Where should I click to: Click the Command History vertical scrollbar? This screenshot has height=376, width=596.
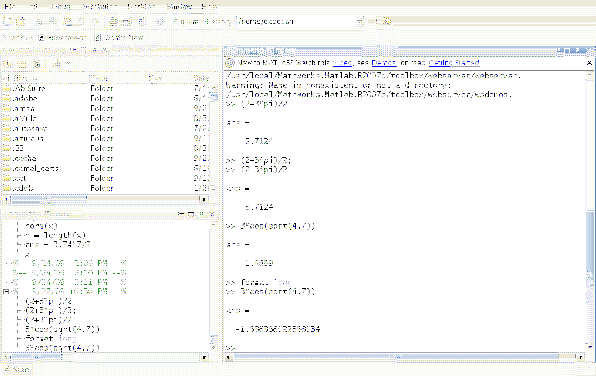click(214, 285)
